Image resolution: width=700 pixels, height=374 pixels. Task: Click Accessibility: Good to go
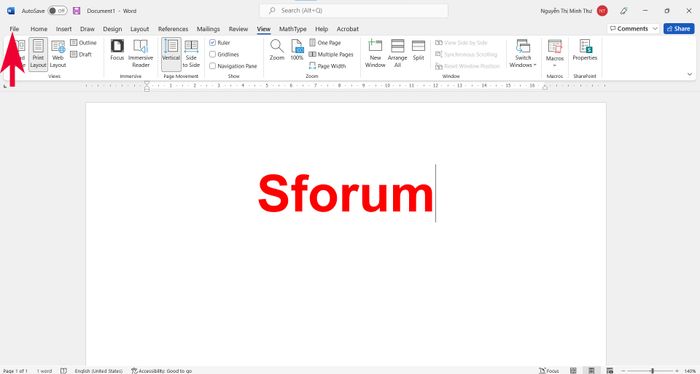[x=161, y=371]
